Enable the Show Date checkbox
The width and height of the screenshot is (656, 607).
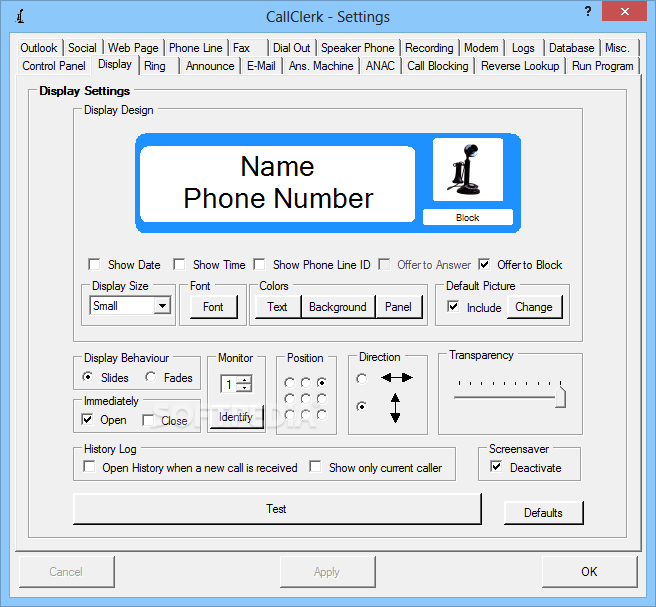[x=94, y=264]
